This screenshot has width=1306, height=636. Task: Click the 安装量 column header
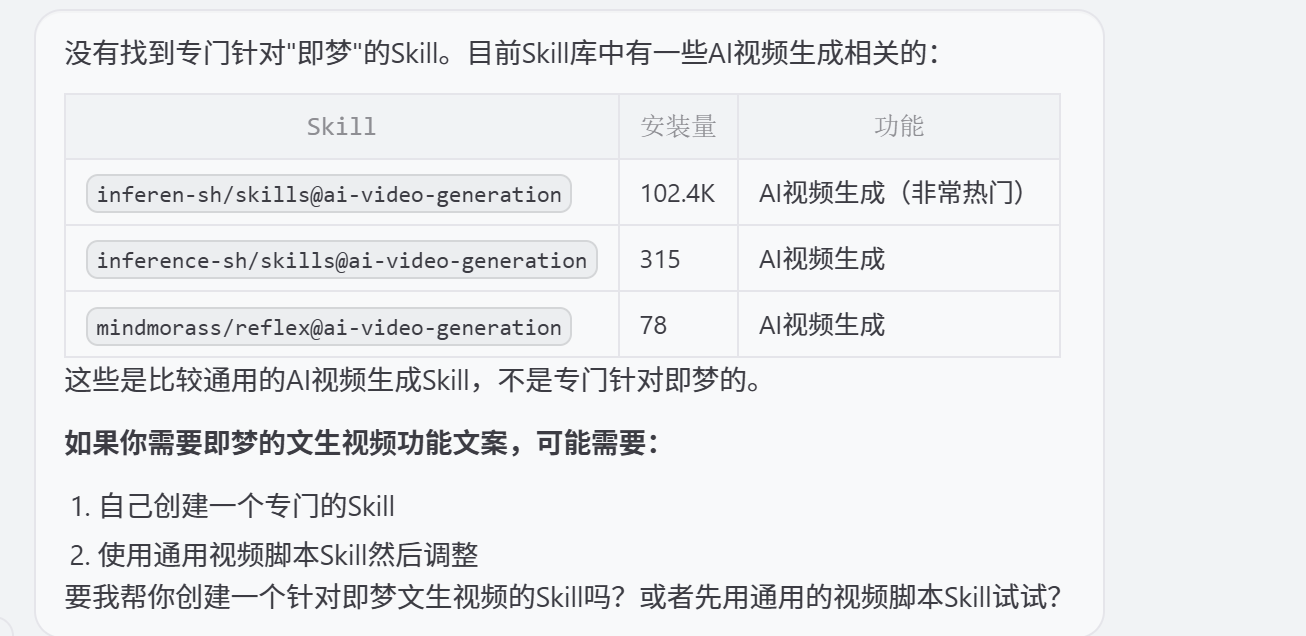(x=678, y=127)
